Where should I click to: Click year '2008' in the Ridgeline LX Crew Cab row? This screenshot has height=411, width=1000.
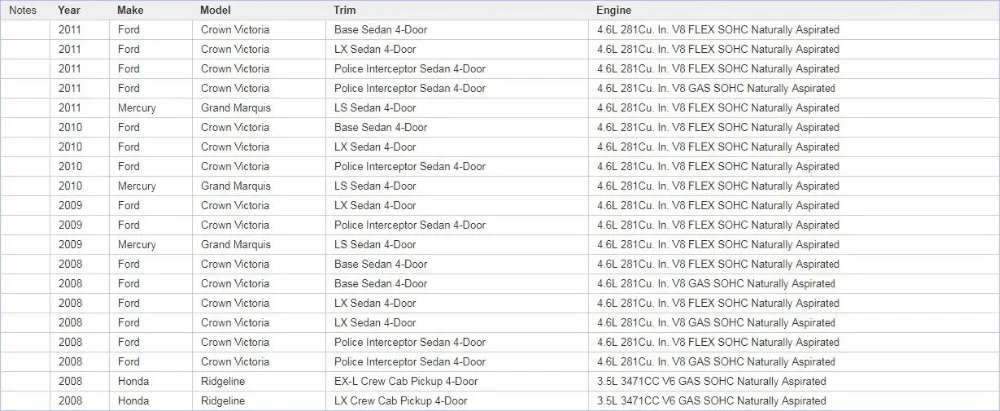point(70,401)
